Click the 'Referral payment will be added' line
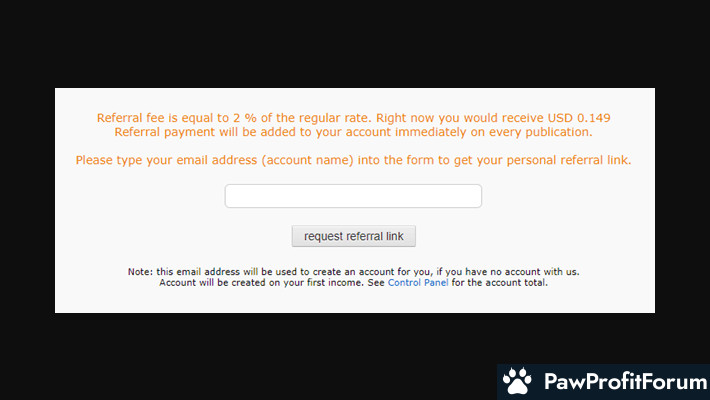Screen dimensions: 710x400 pos(353,132)
